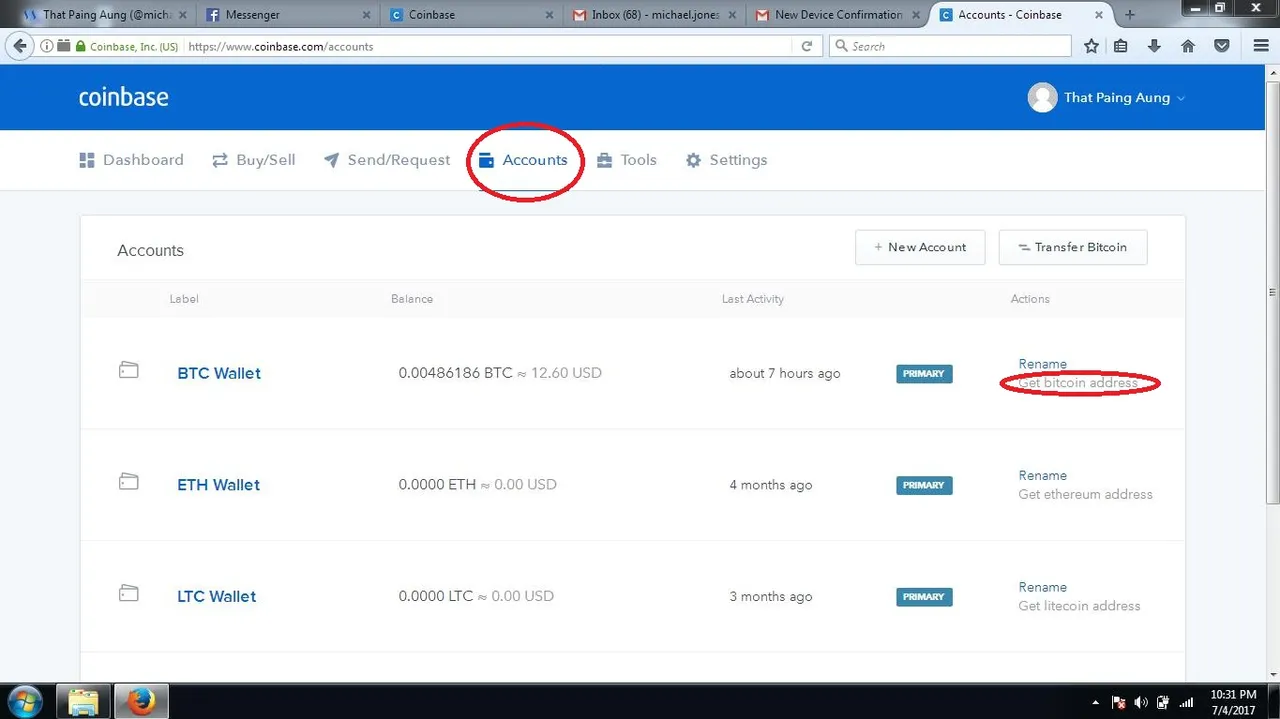Bookmark this page with the star icon
Screen dimensions: 1280x719
tap(1092, 46)
